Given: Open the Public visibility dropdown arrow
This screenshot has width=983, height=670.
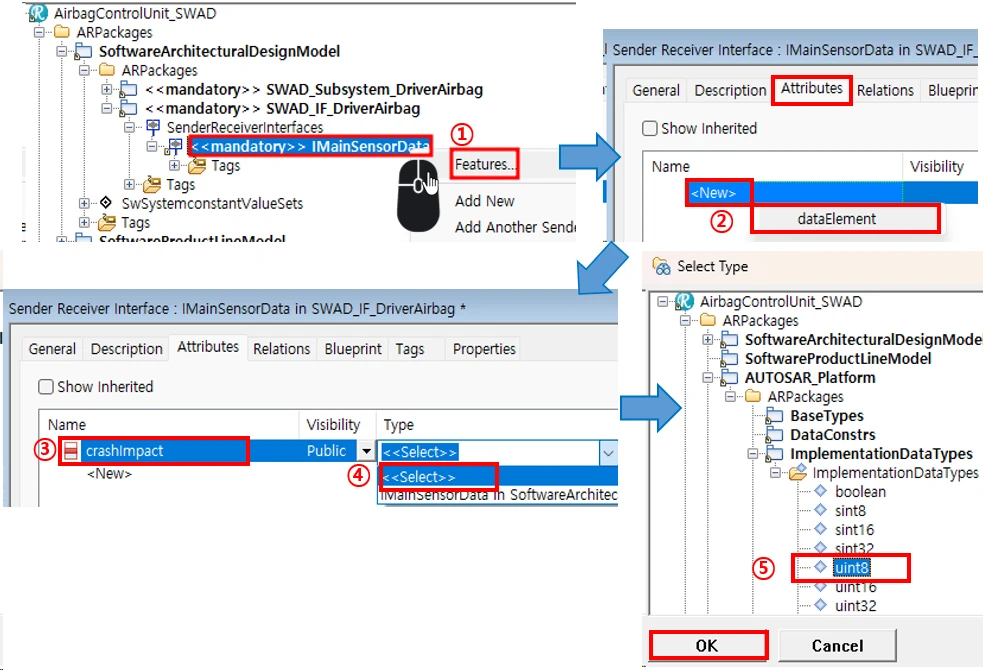Looking at the screenshot, I should [366, 452].
